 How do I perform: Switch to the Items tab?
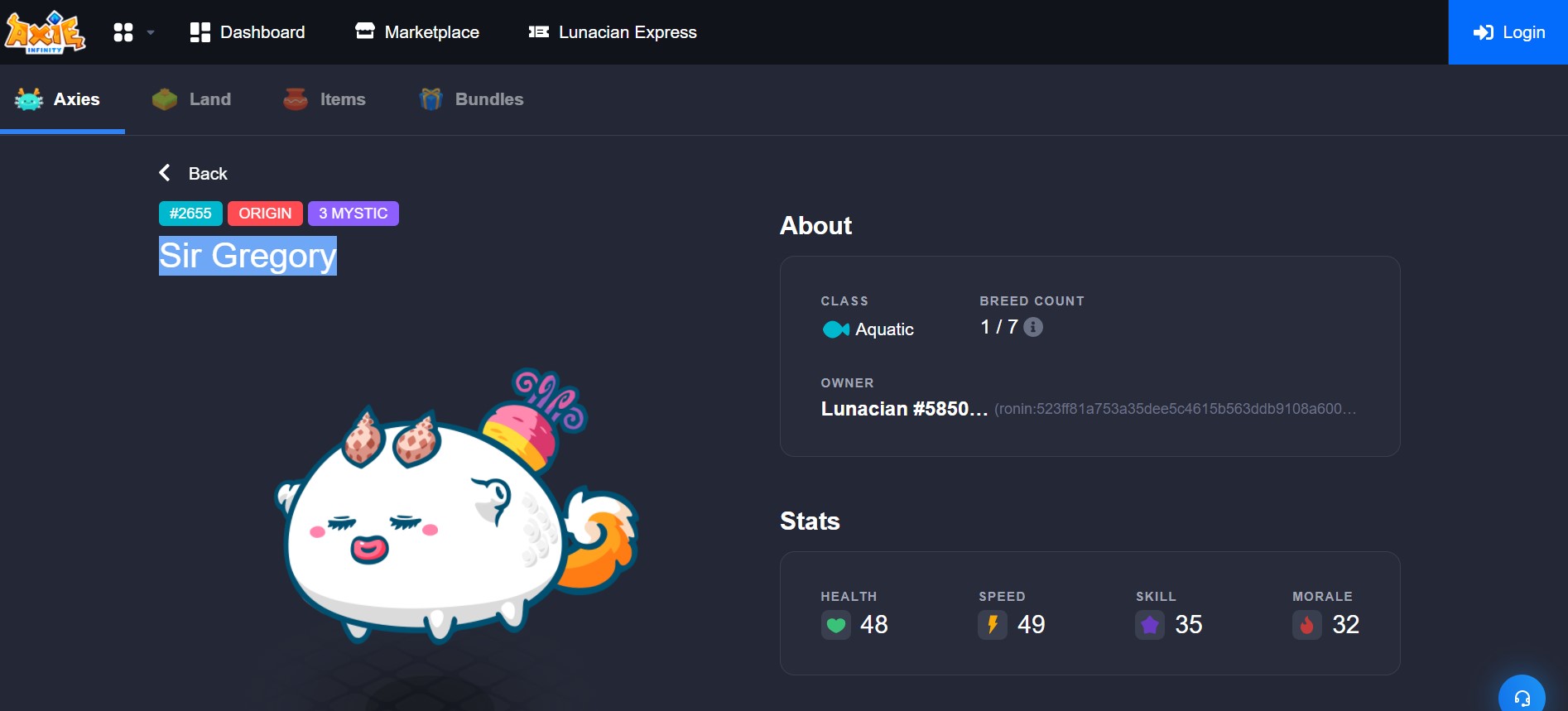tap(324, 99)
